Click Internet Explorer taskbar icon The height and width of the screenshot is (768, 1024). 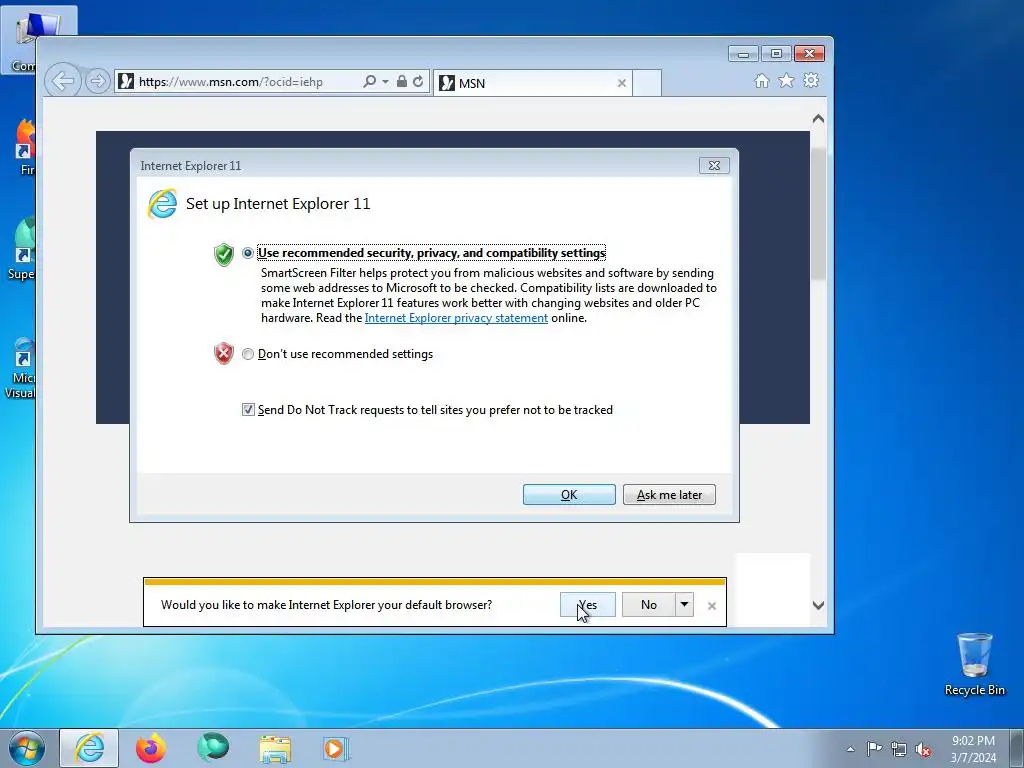point(89,748)
